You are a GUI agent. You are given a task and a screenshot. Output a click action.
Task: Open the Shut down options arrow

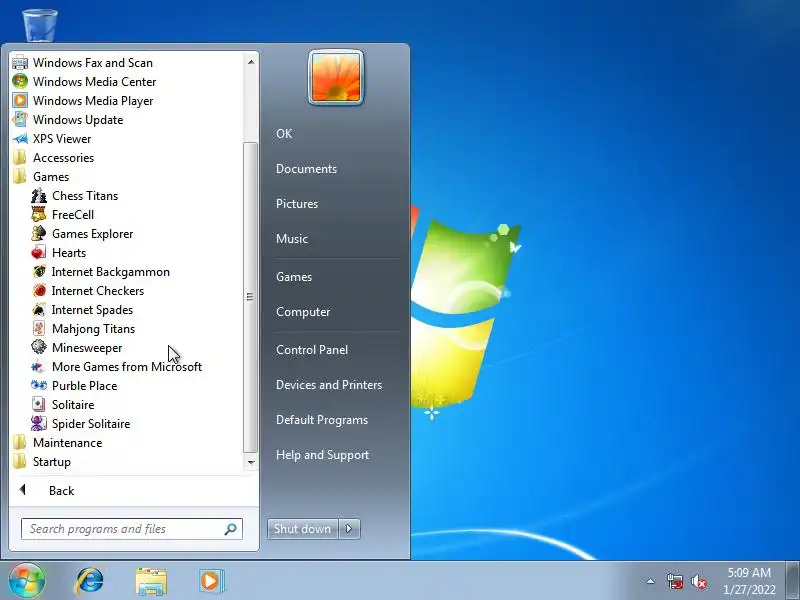[x=349, y=529]
